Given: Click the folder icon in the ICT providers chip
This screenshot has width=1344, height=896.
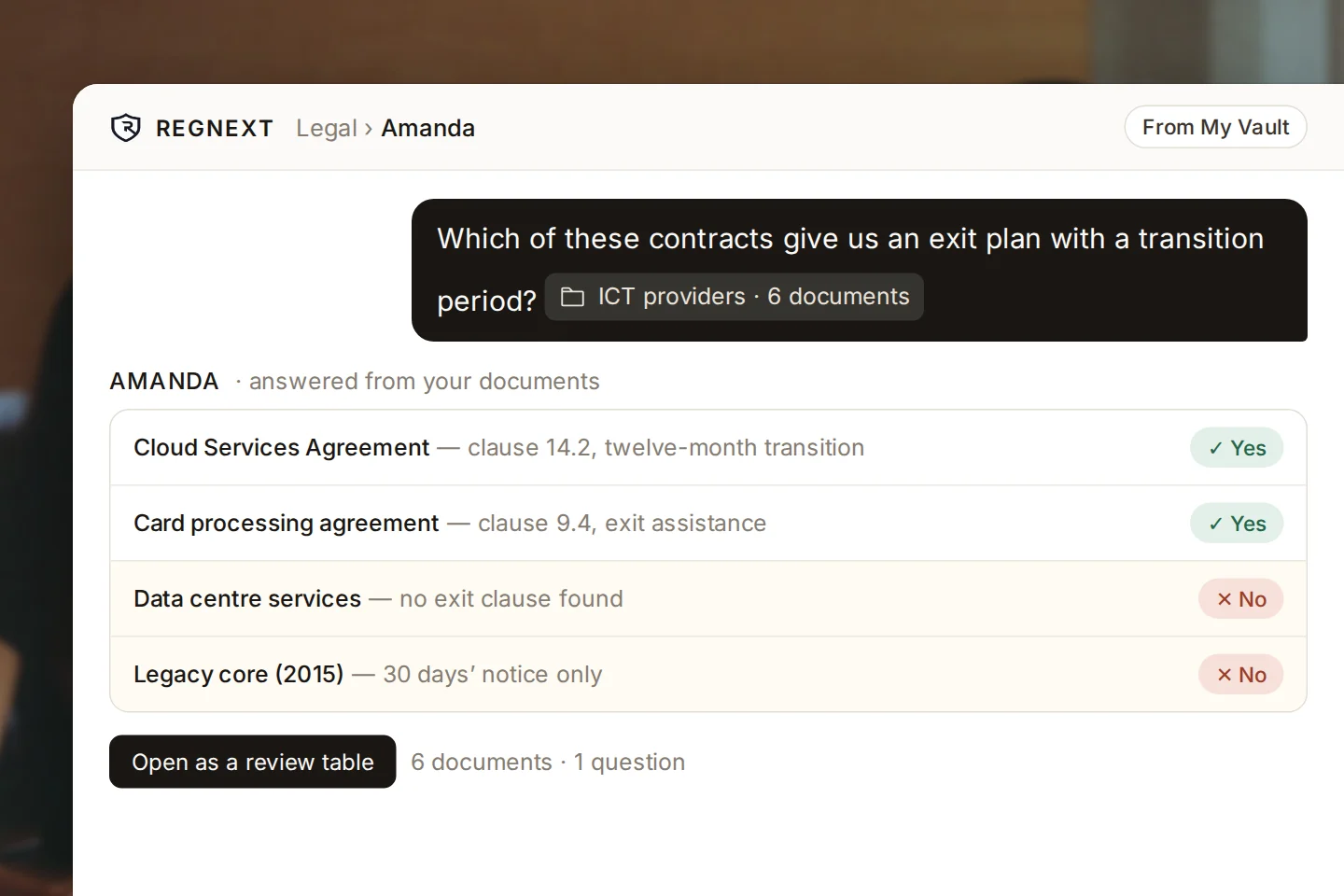Looking at the screenshot, I should (x=572, y=297).
